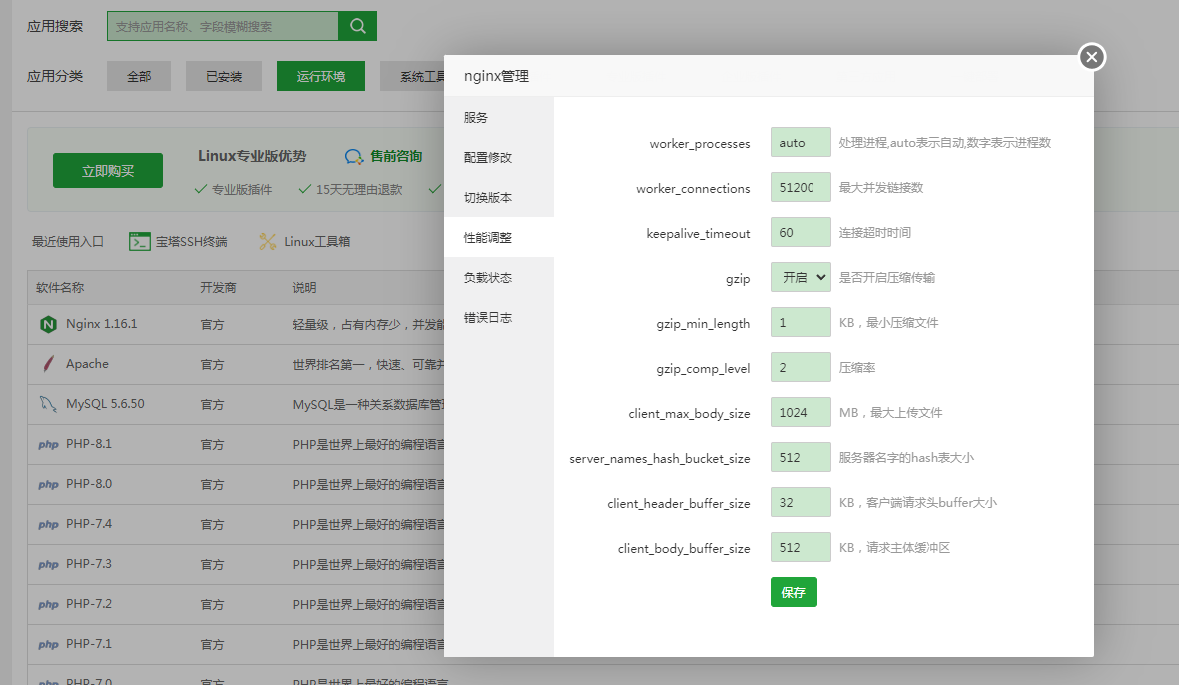
Task: Edit the gzip_min_length field
Action: coord(800,323)
